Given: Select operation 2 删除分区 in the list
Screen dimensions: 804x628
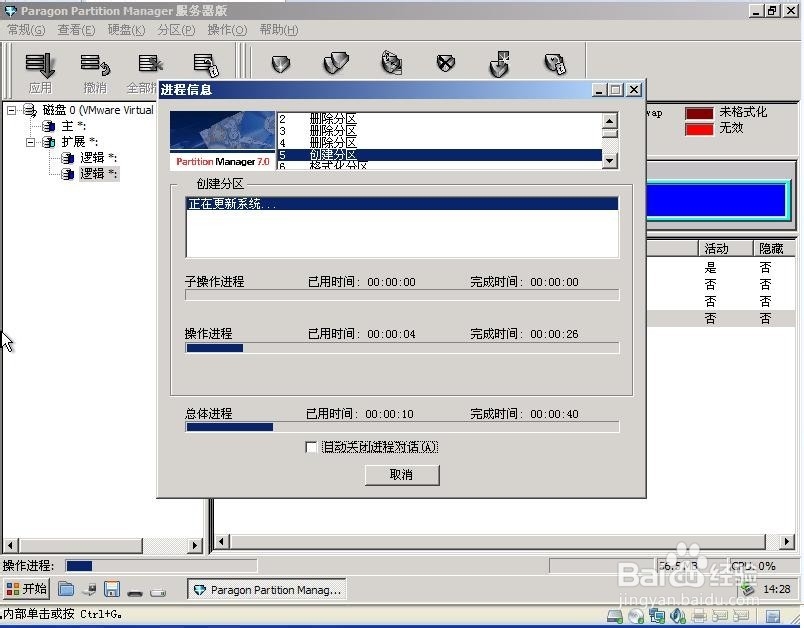Looking at the screenshot, I should tap(440, 119).
